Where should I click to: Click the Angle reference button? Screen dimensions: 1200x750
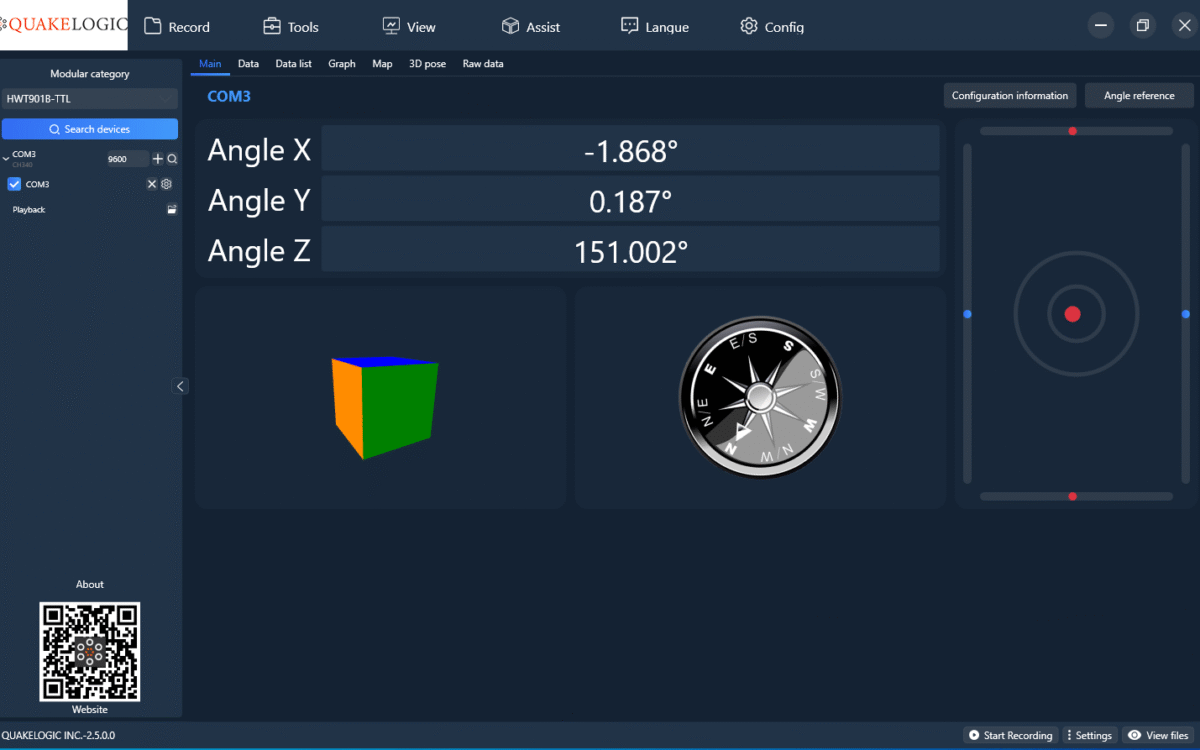pos(1139,95)
